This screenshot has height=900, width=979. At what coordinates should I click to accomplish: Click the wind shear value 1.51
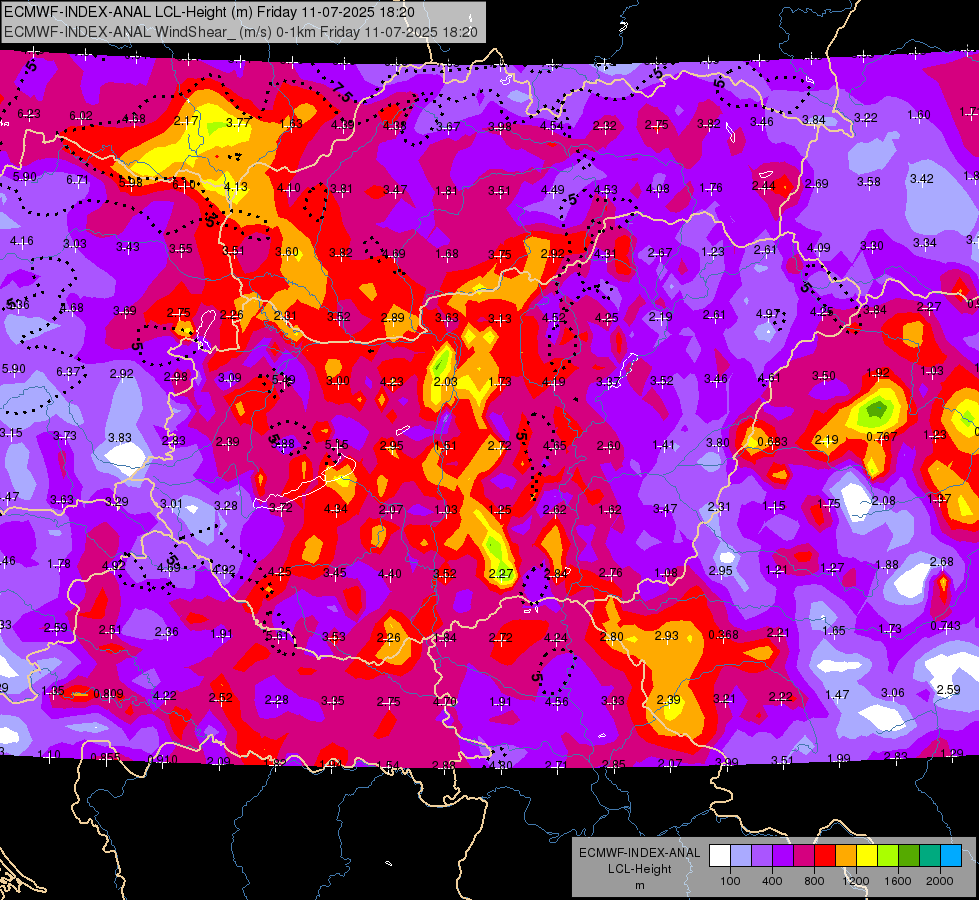point(445,446)
